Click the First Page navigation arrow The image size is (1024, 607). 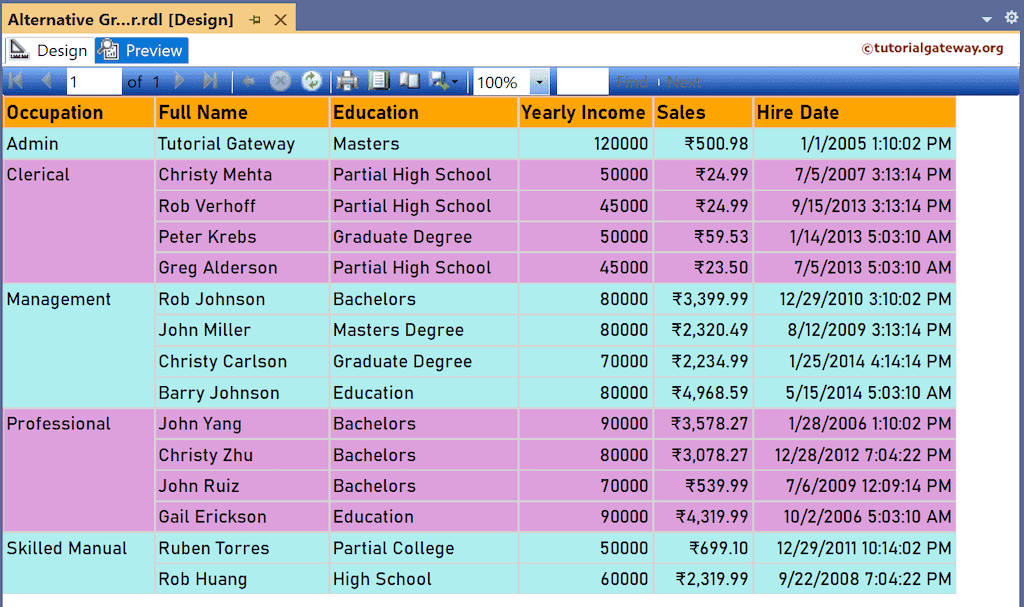tap(16, 82)
